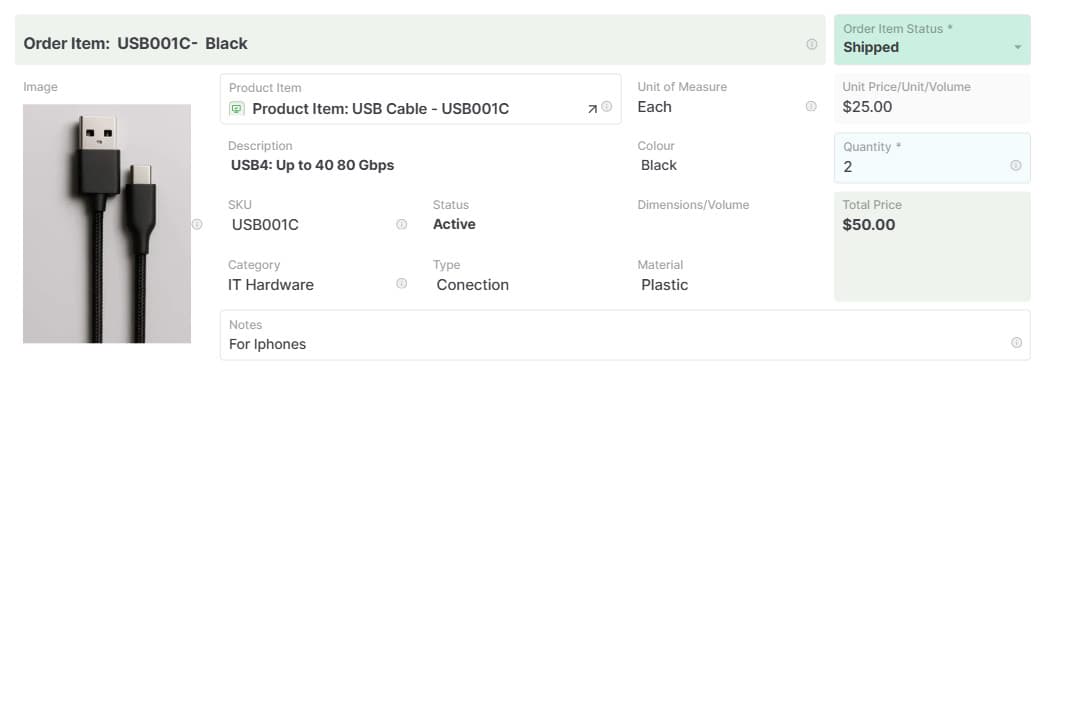
Task: Click into the Quantity input field
Action: point(920,167)
